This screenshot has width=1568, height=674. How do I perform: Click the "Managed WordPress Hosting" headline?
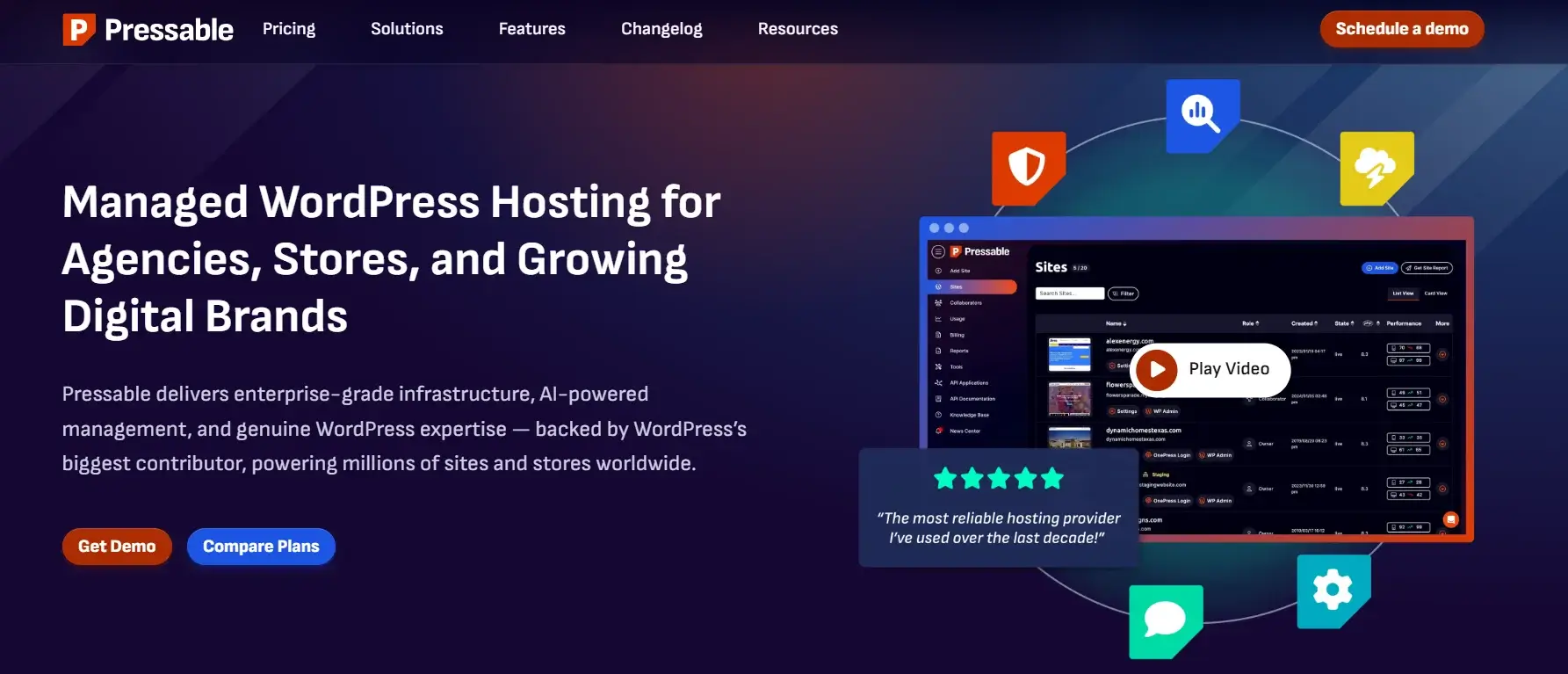pyautogui.click(x=392, y=259)
